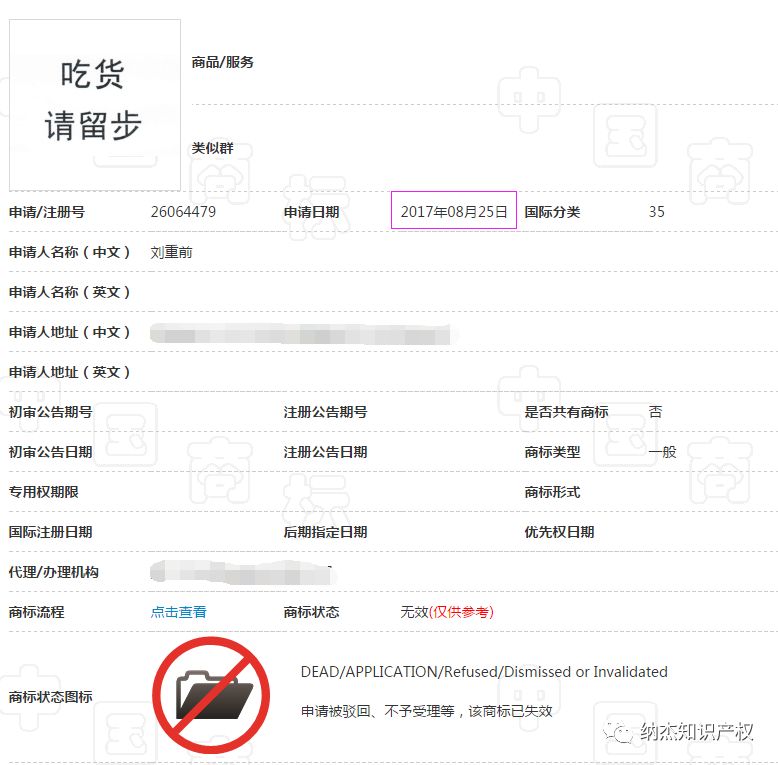The image size is (778, 765).
Task: Click the 商标流程 label
Action: pos(37,612)
